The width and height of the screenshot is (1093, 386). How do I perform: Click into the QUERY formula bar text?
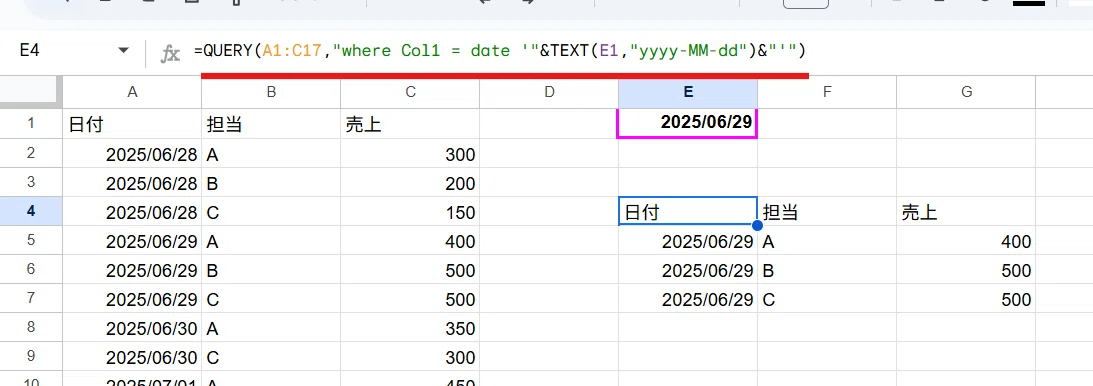500,51
